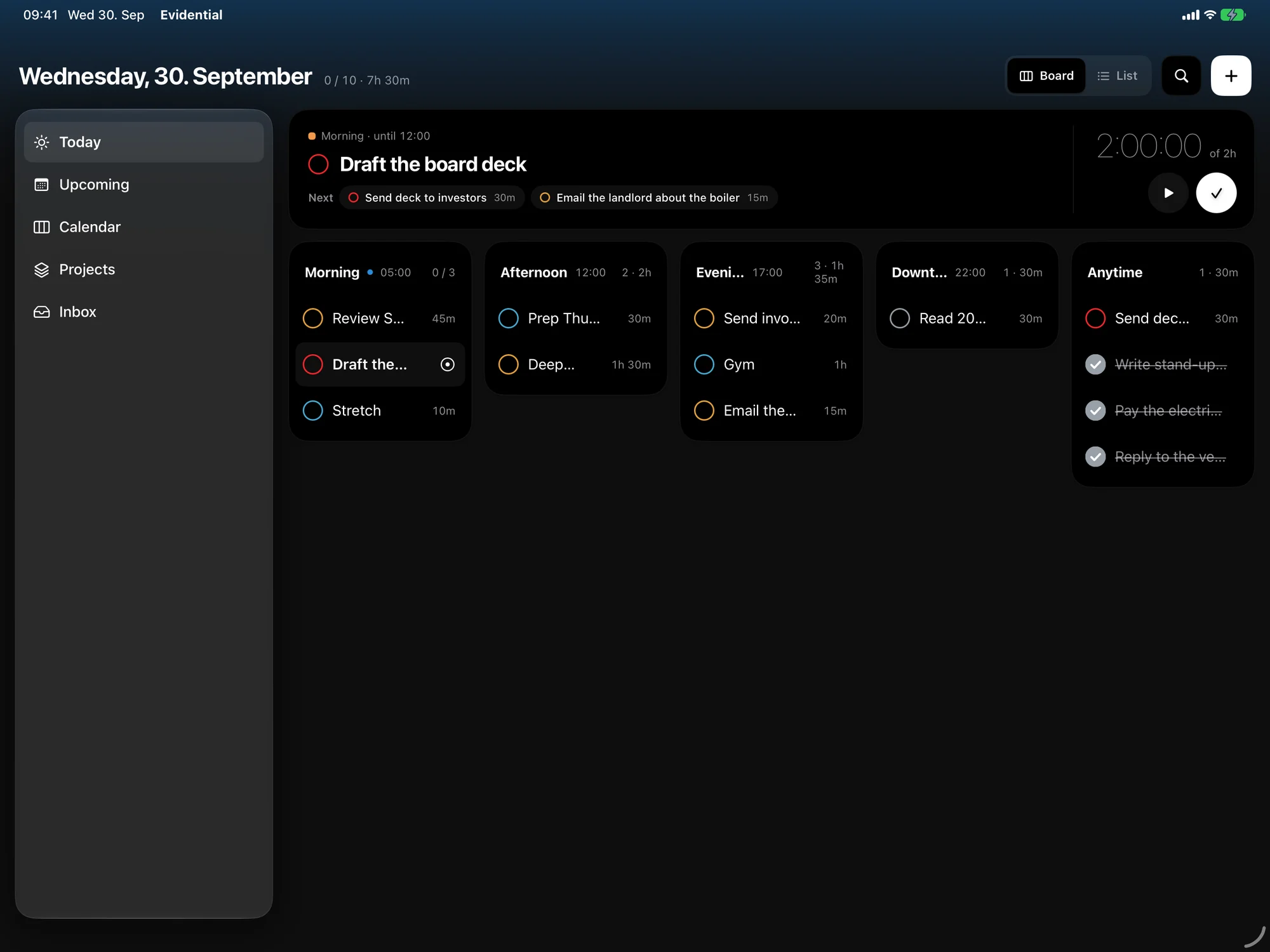Image resolution: width=1270 pixels, height=952 pixels.
Task: Click the 2:00:00 timer display
Action: click(x=1149, y=146)
